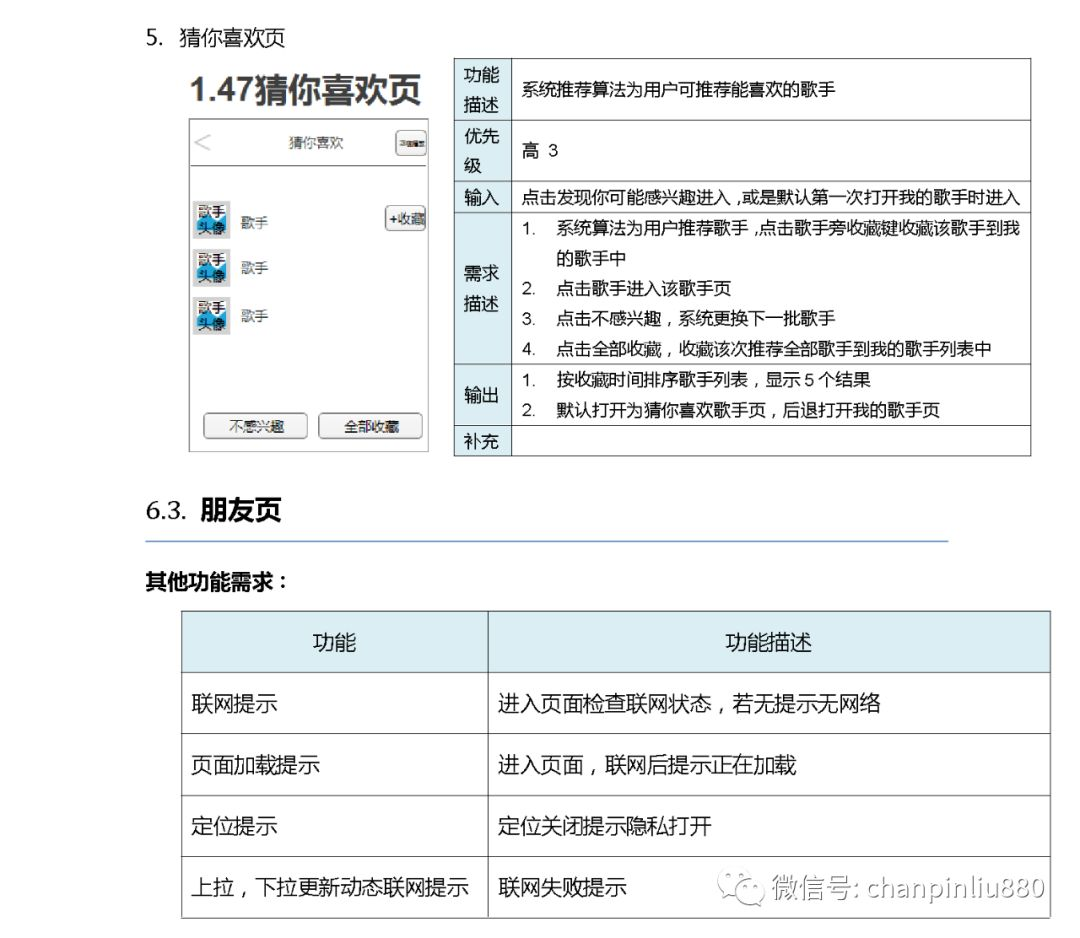Image resolution: width=1080 pixels, height=938 pixels.
Task: Click the text 系统推荐算法为用户可推荐能喜欢的歌手
Action: pos(678,90)
